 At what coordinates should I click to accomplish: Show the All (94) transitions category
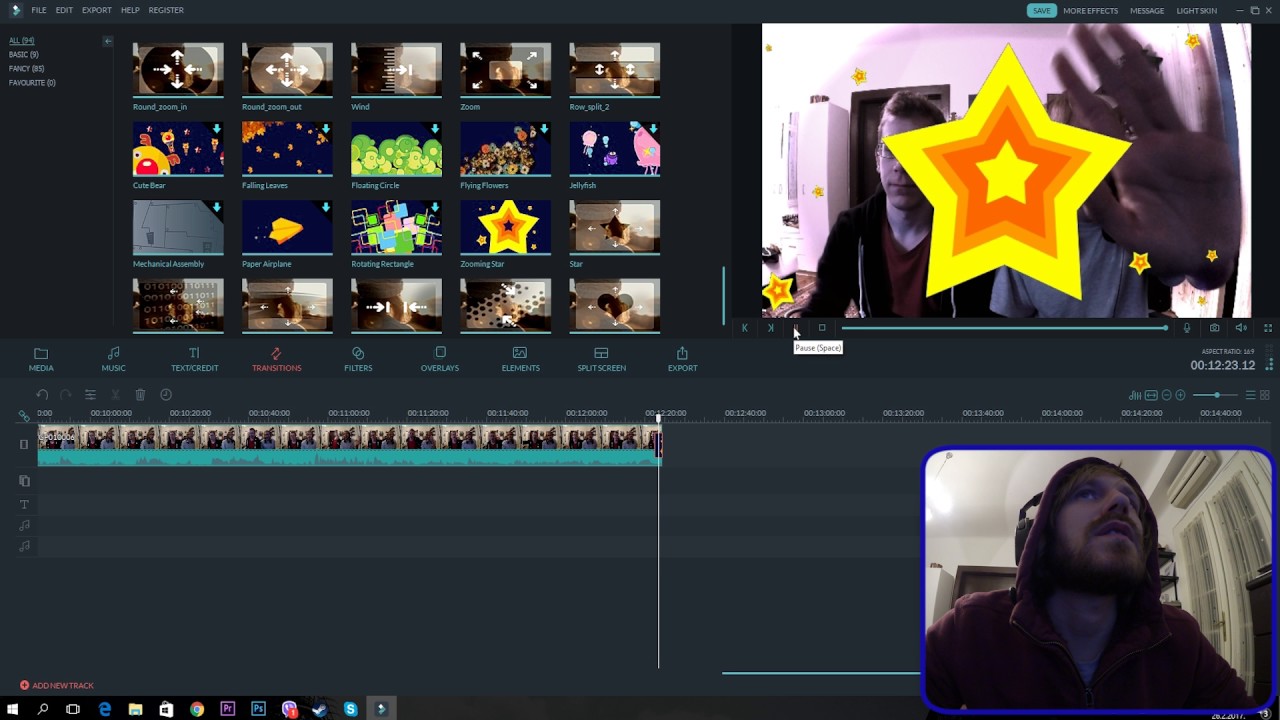pos(21,41)
